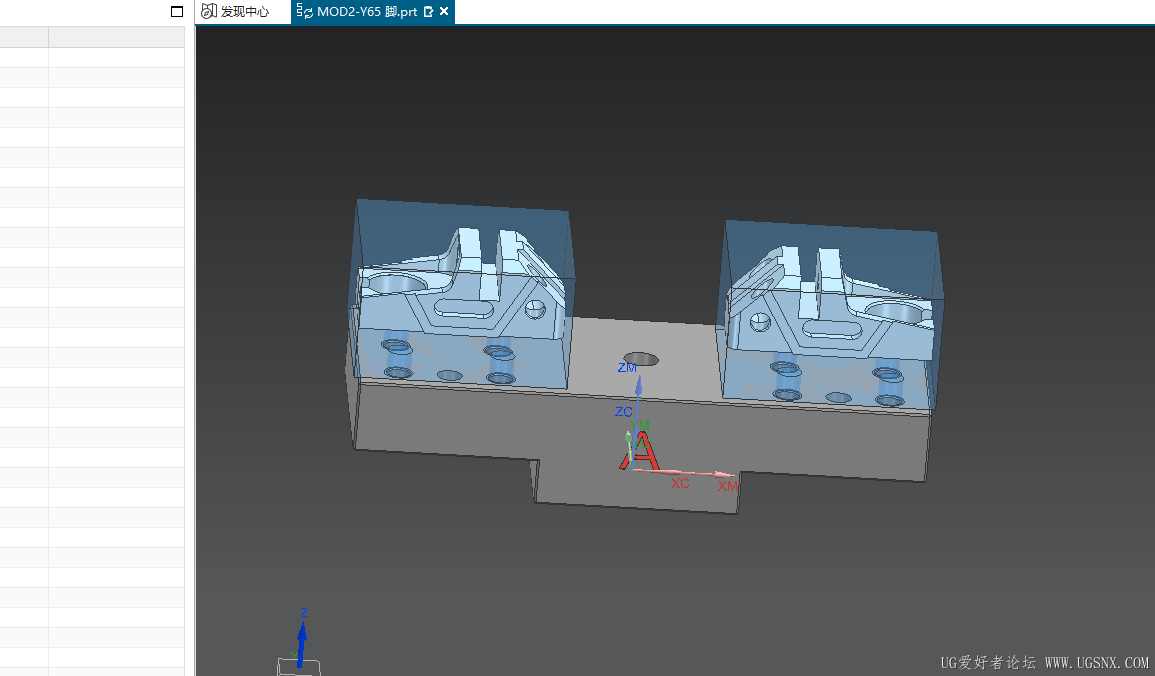Click the left translucent blue blank block
Viewport: 1155px width, 676px height.
460,295
